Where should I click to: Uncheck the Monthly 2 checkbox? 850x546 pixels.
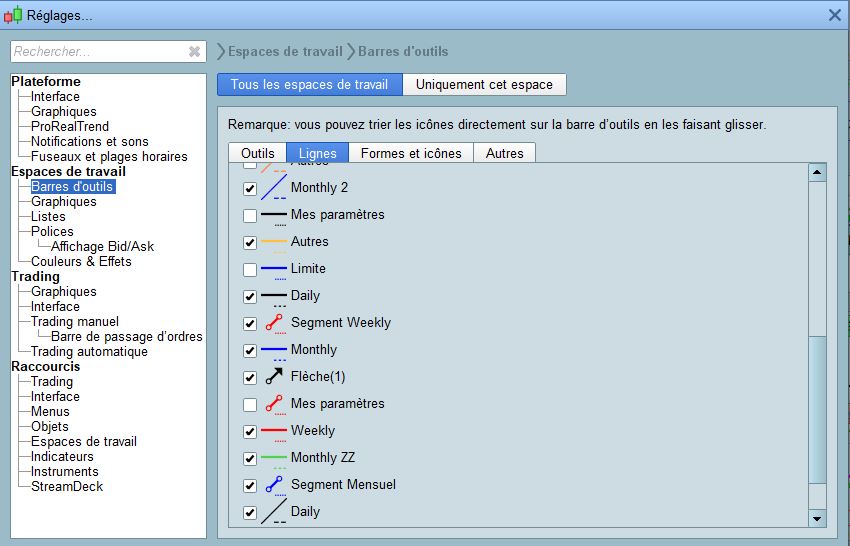point(250,188)
